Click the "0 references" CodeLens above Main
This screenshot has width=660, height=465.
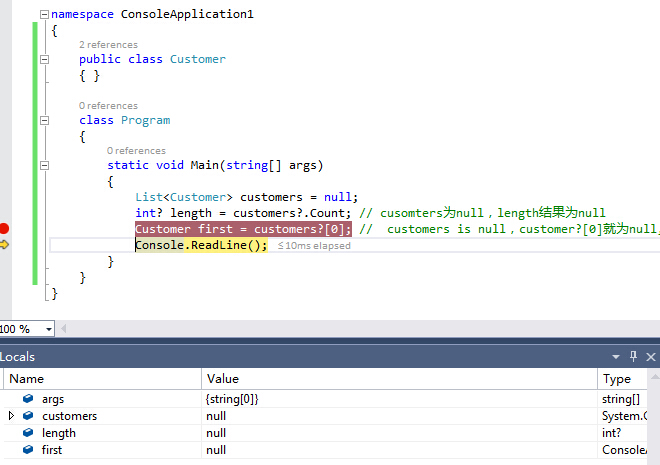tap(136, 151)
